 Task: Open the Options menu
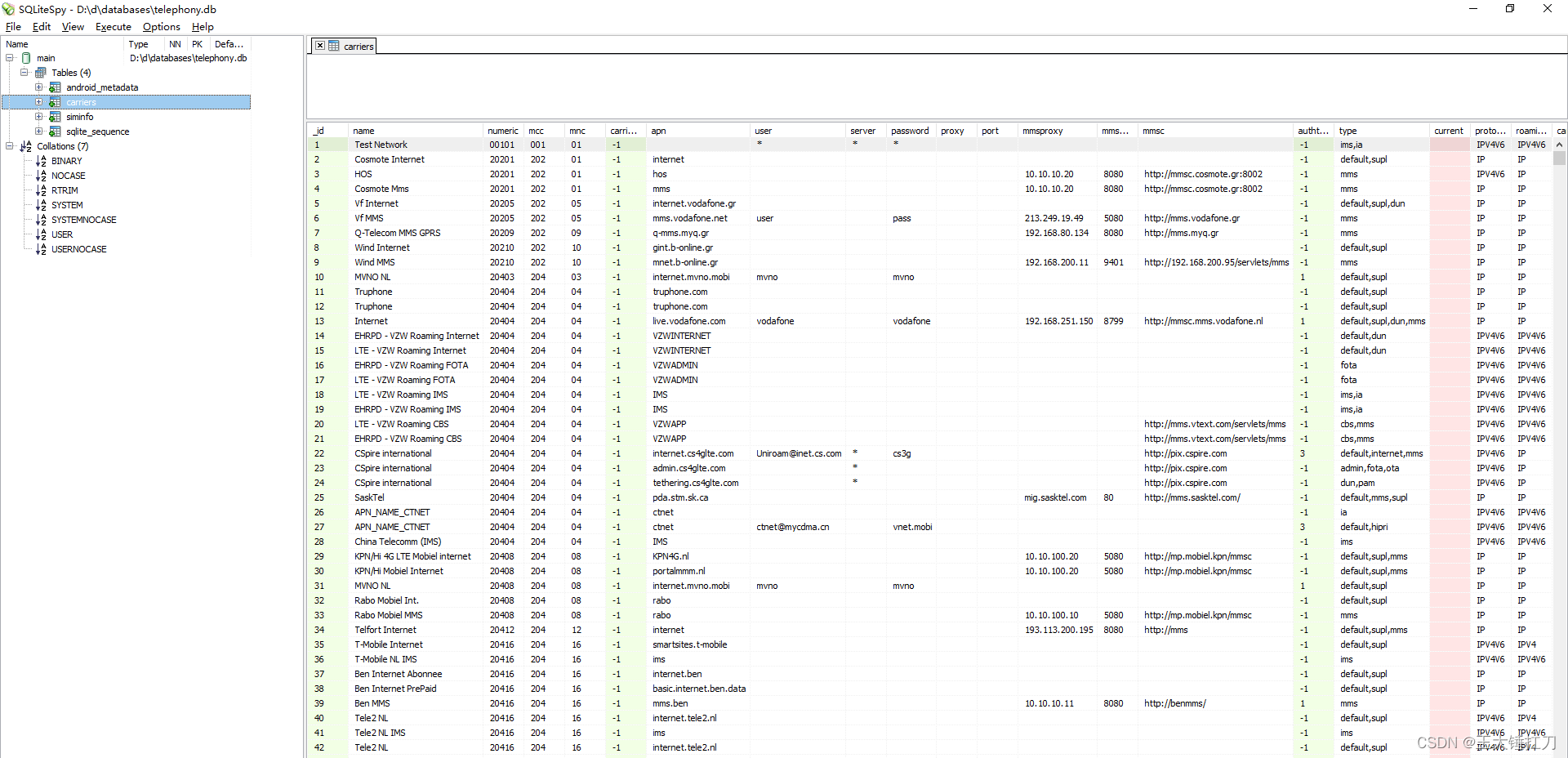pos(162,27)
